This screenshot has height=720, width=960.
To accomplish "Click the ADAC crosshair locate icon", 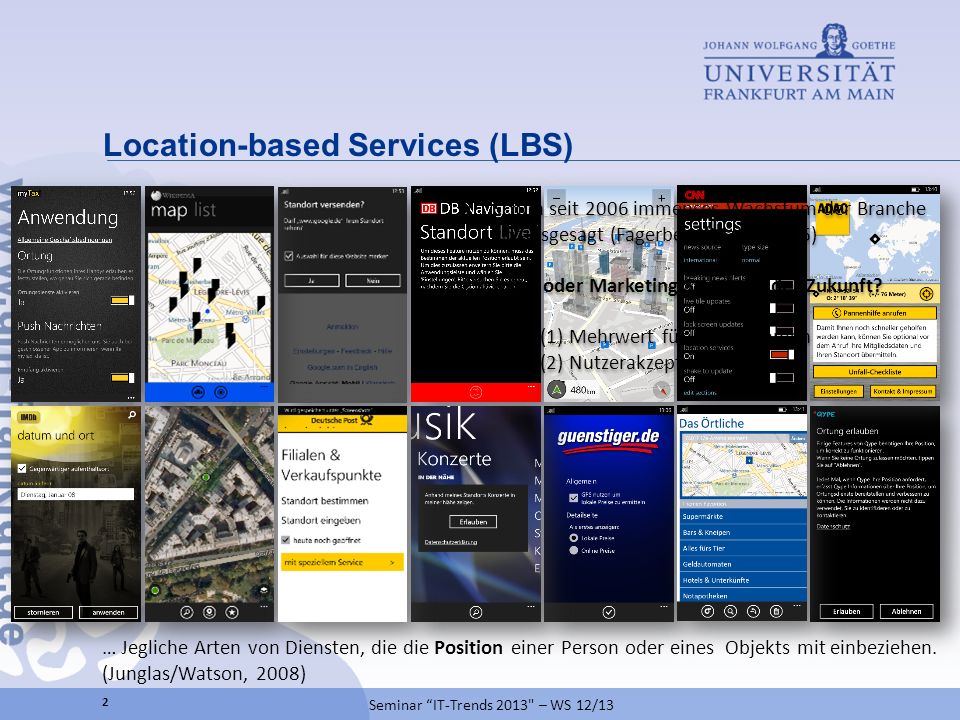I will point(926,294).
